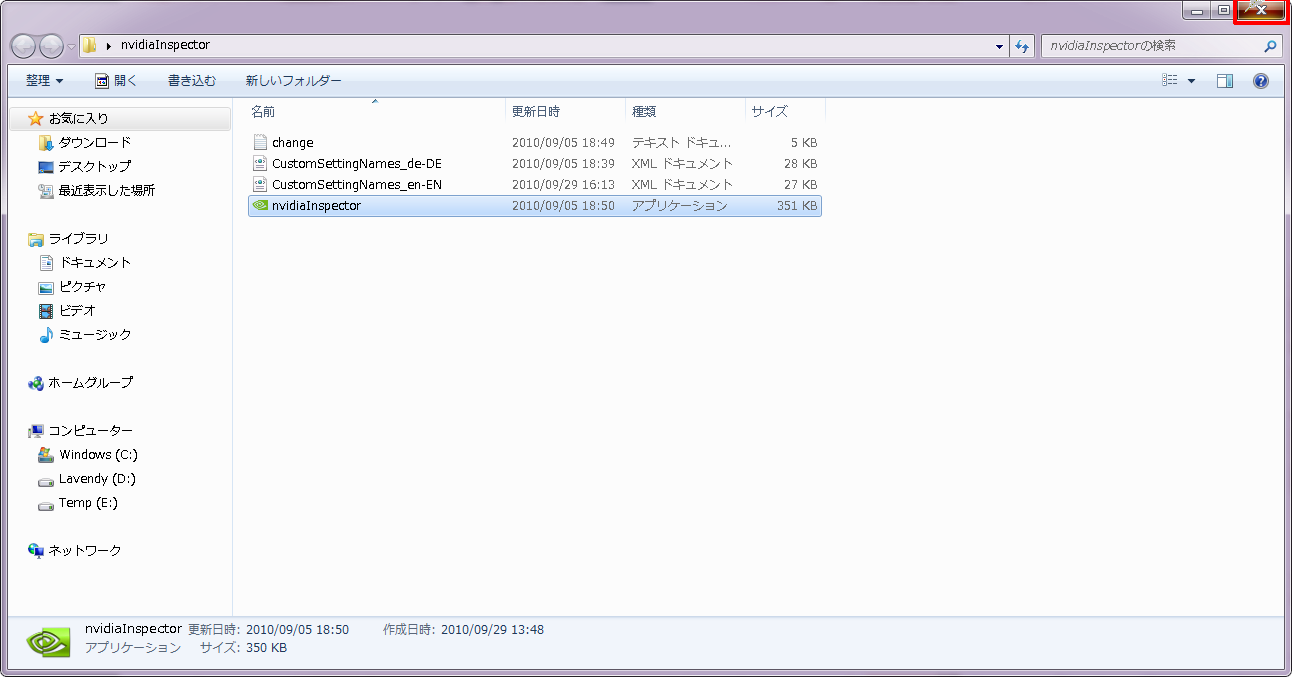Click the nvidiaInspector search input field
Image resolution: width=1292 pixels, height=677 pixels.
(x=1150, y=46)
